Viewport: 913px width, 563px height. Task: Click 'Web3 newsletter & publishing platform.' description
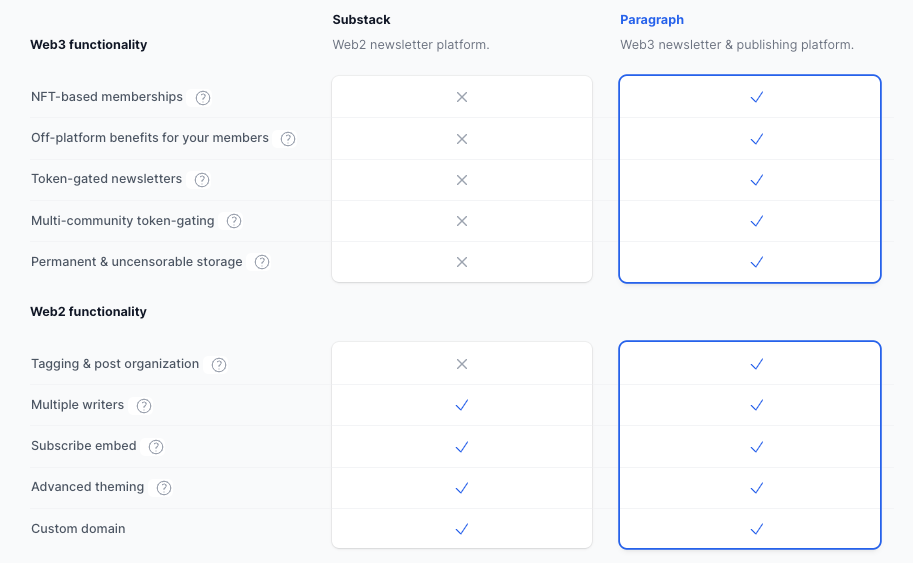click(x=737, y=45)
